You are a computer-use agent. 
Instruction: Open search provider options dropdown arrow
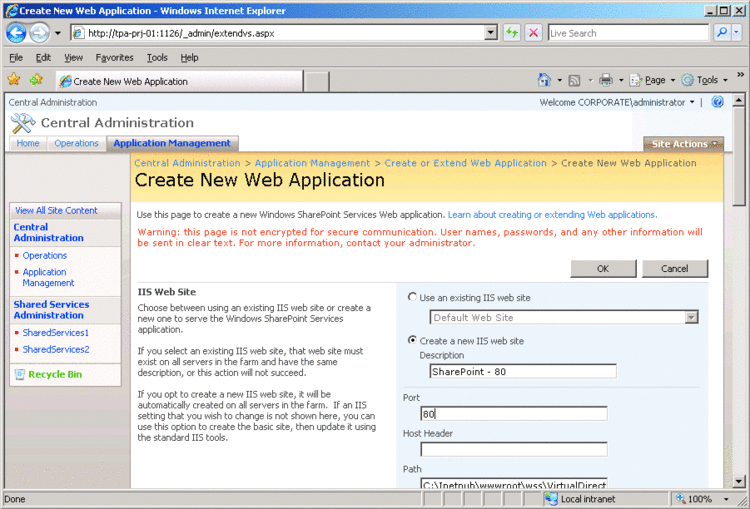pyautogui.click(x=736, y=33)
